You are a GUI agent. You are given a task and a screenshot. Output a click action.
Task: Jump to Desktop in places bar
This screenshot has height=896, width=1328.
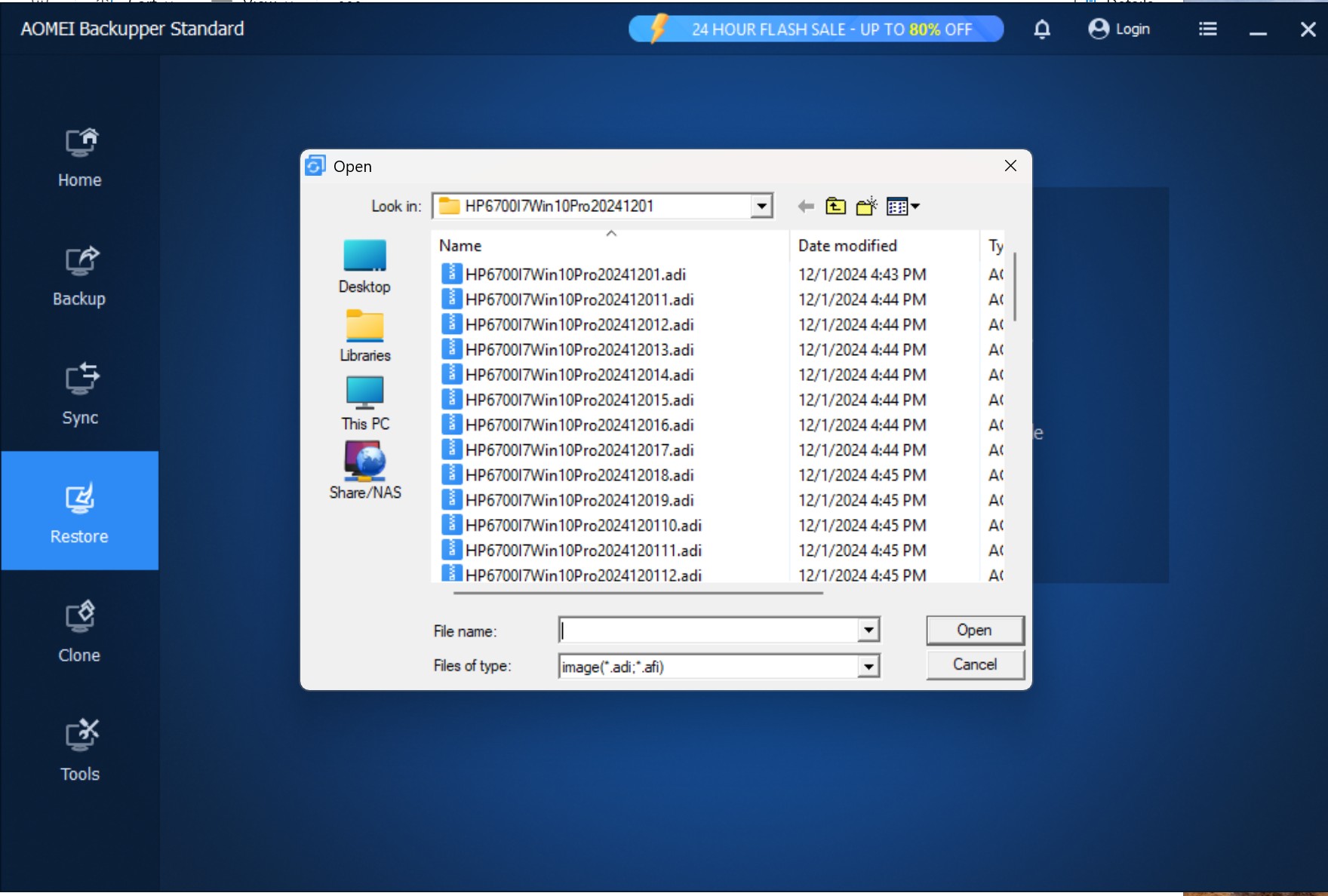(x=364, y=267)
